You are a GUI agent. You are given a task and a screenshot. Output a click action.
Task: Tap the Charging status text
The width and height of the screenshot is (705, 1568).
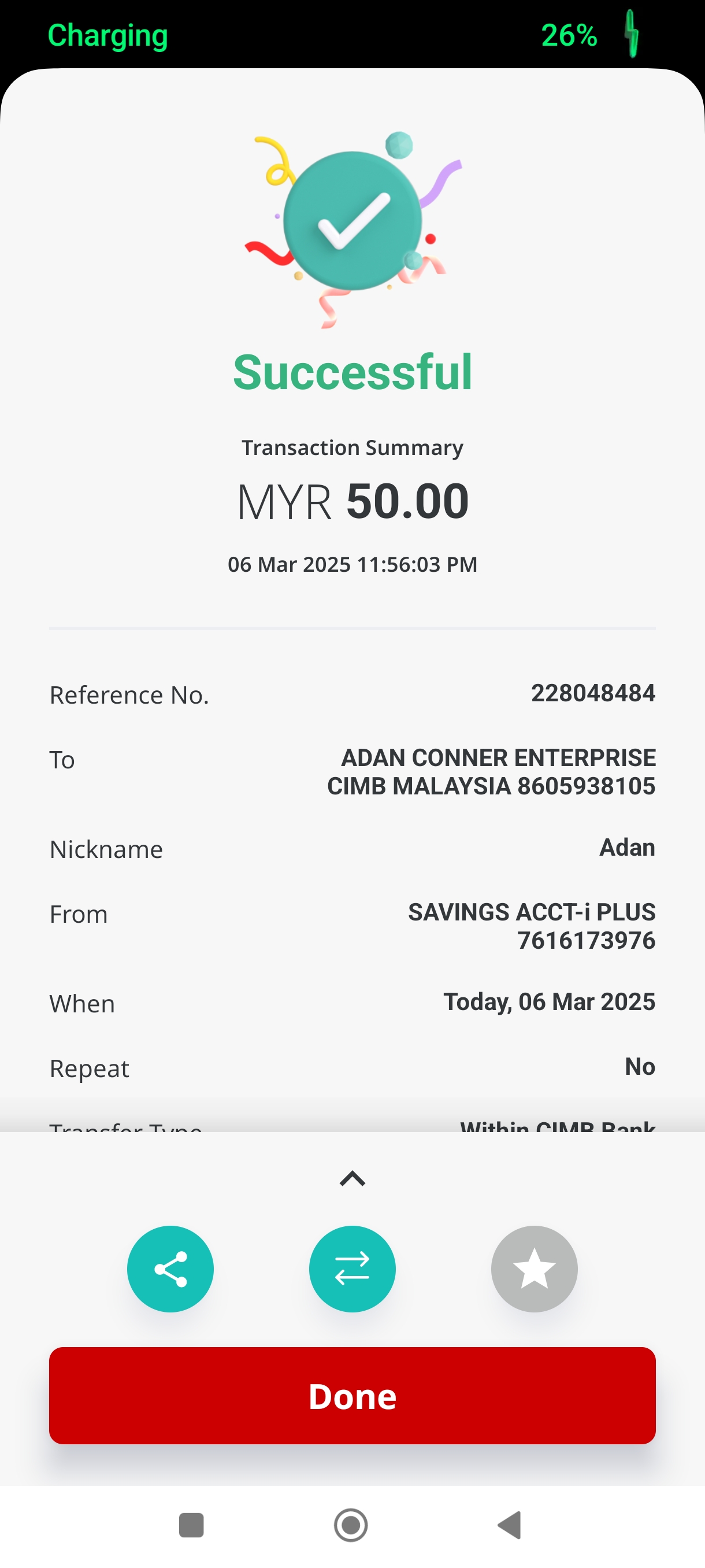[x=107, y=35]
